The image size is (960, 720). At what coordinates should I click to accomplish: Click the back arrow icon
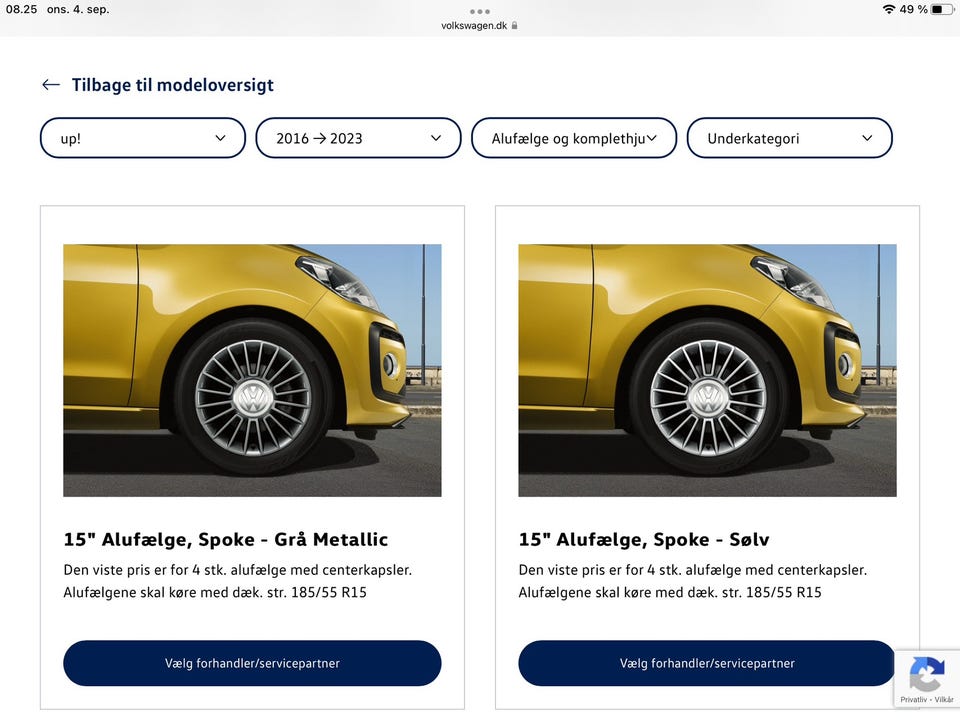click(x=51, y=84)
